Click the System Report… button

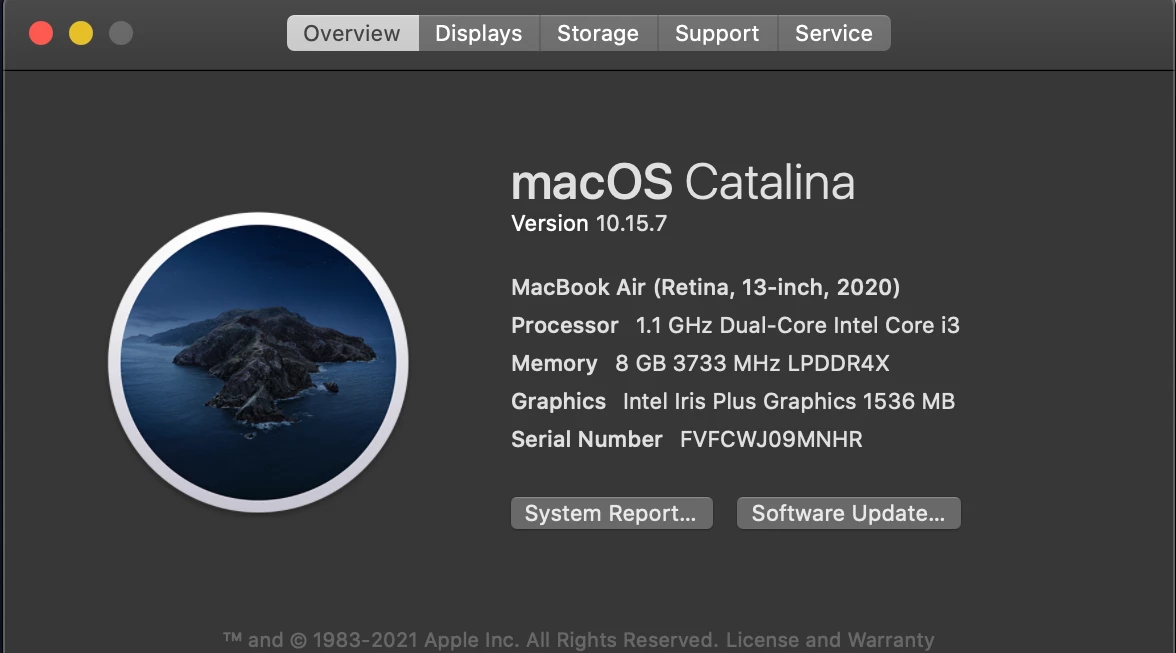coord(611,513)
